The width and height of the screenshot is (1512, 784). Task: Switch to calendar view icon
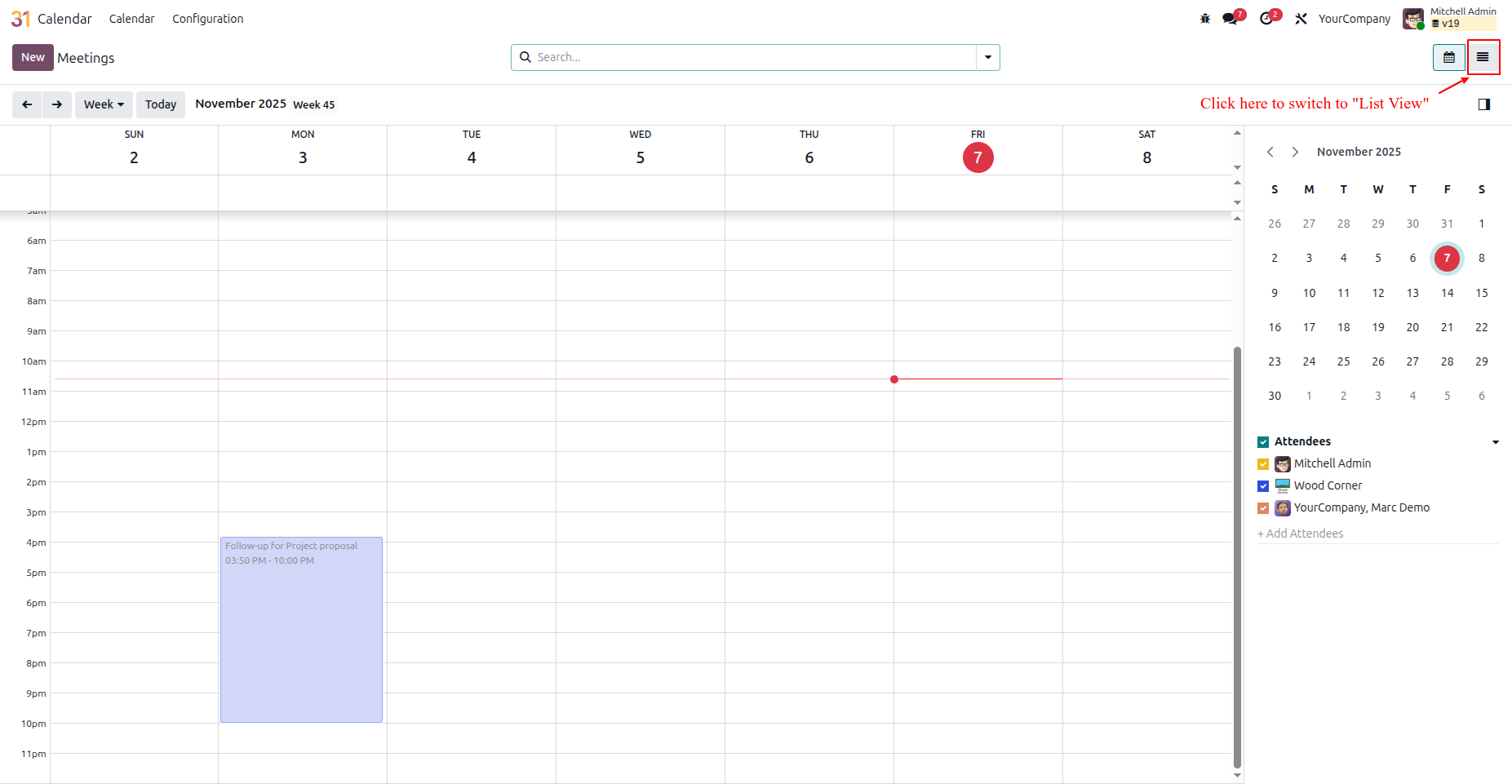1449,57
